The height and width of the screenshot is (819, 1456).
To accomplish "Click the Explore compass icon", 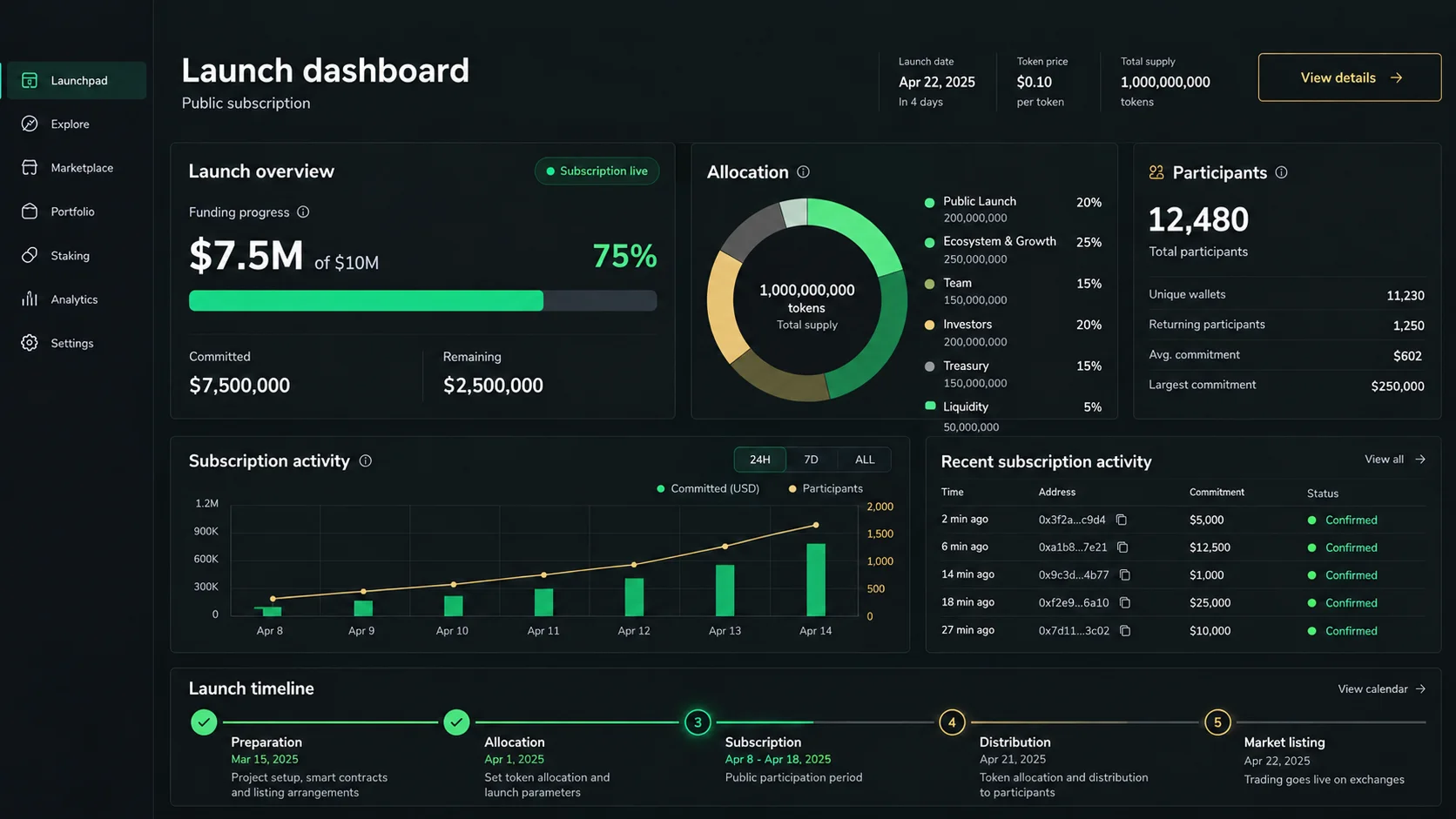I will coord(30,124).
